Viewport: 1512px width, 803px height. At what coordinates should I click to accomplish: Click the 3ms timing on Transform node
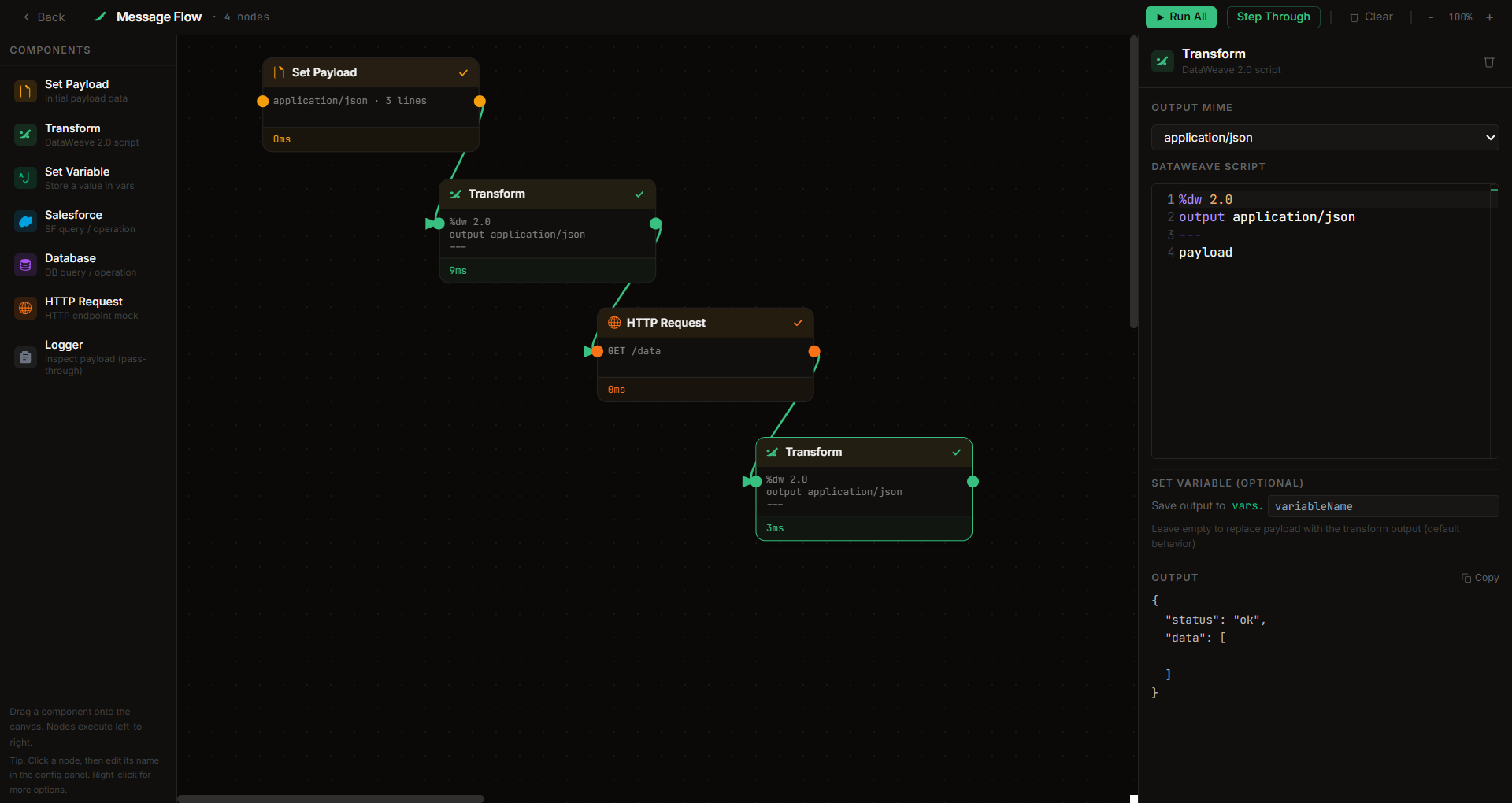coord(775,528)
